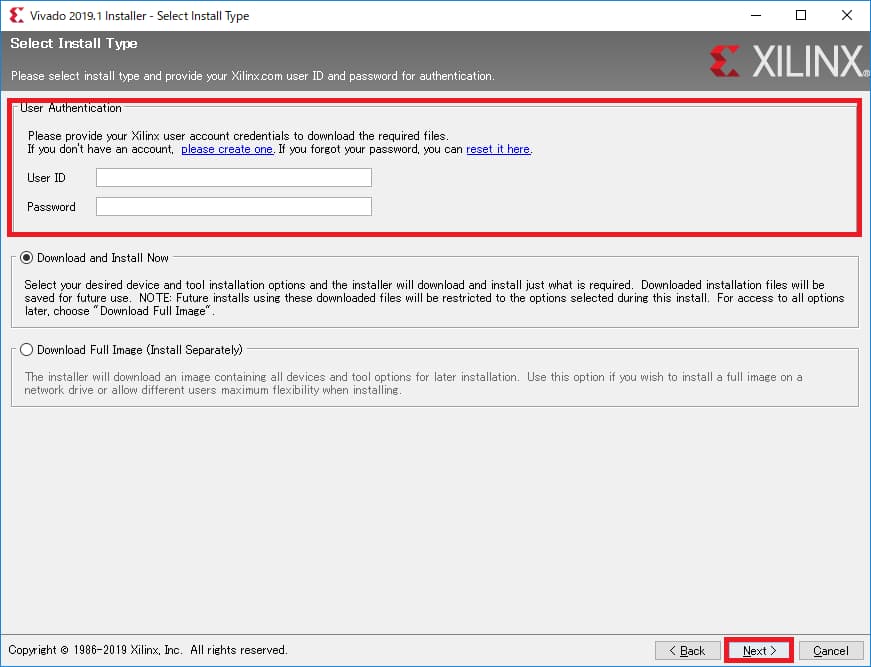Image resolution: width=871 pixels, height=667 pixels.
Task: Click the User ID input field
Action: 233,178
